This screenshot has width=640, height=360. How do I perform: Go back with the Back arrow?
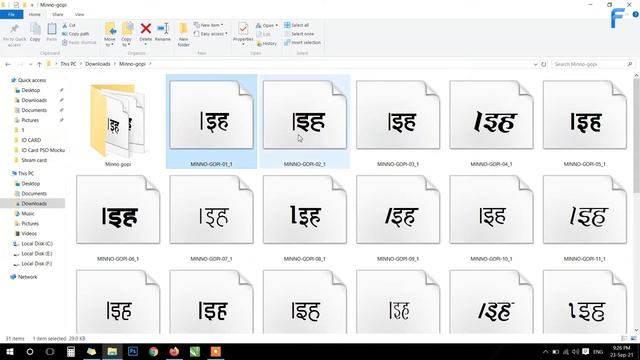[x=8, y=64]
